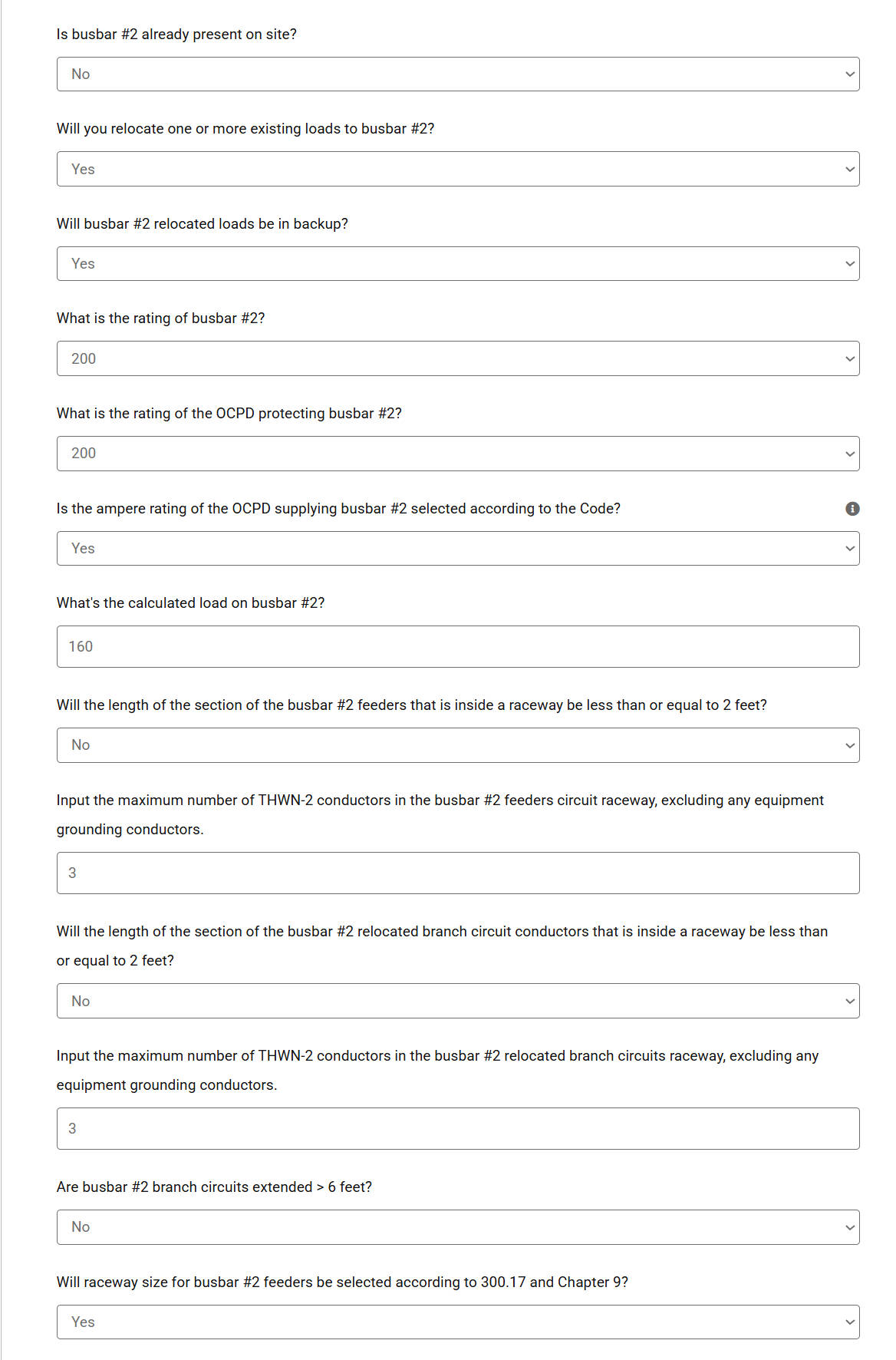Expand the OCPD selected according to Code dropdown
The image size is (896, 1360).
coord(458,549)
